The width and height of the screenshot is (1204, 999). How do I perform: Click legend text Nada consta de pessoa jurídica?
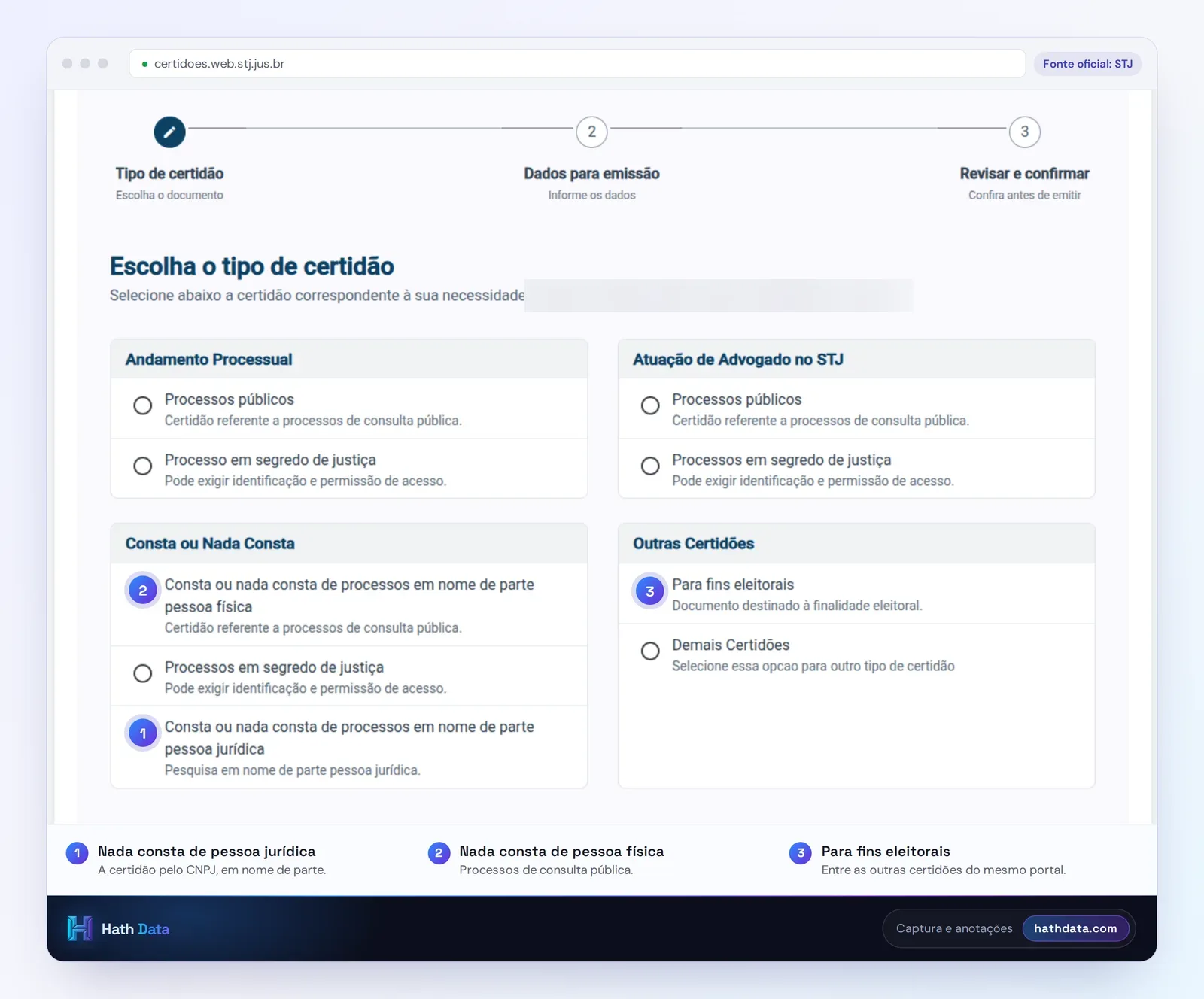click(x=207, y=852)
